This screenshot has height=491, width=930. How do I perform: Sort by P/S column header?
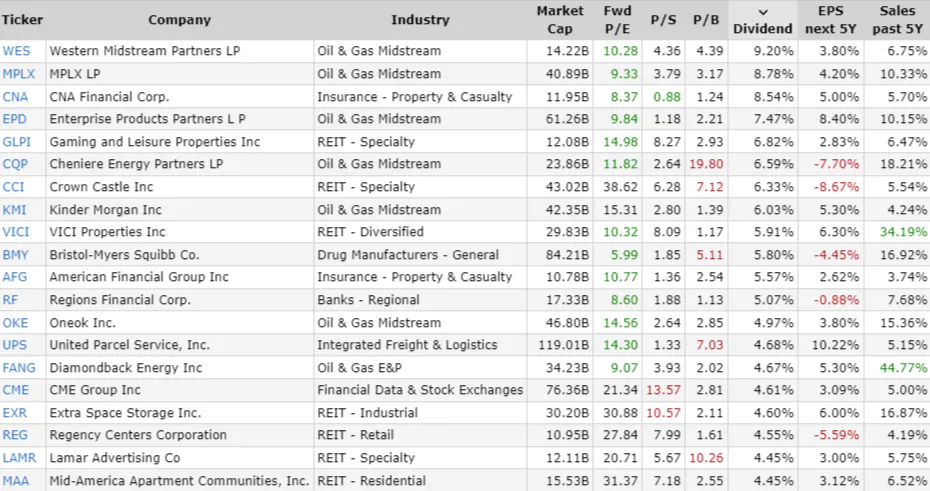[x=663, y=20]
